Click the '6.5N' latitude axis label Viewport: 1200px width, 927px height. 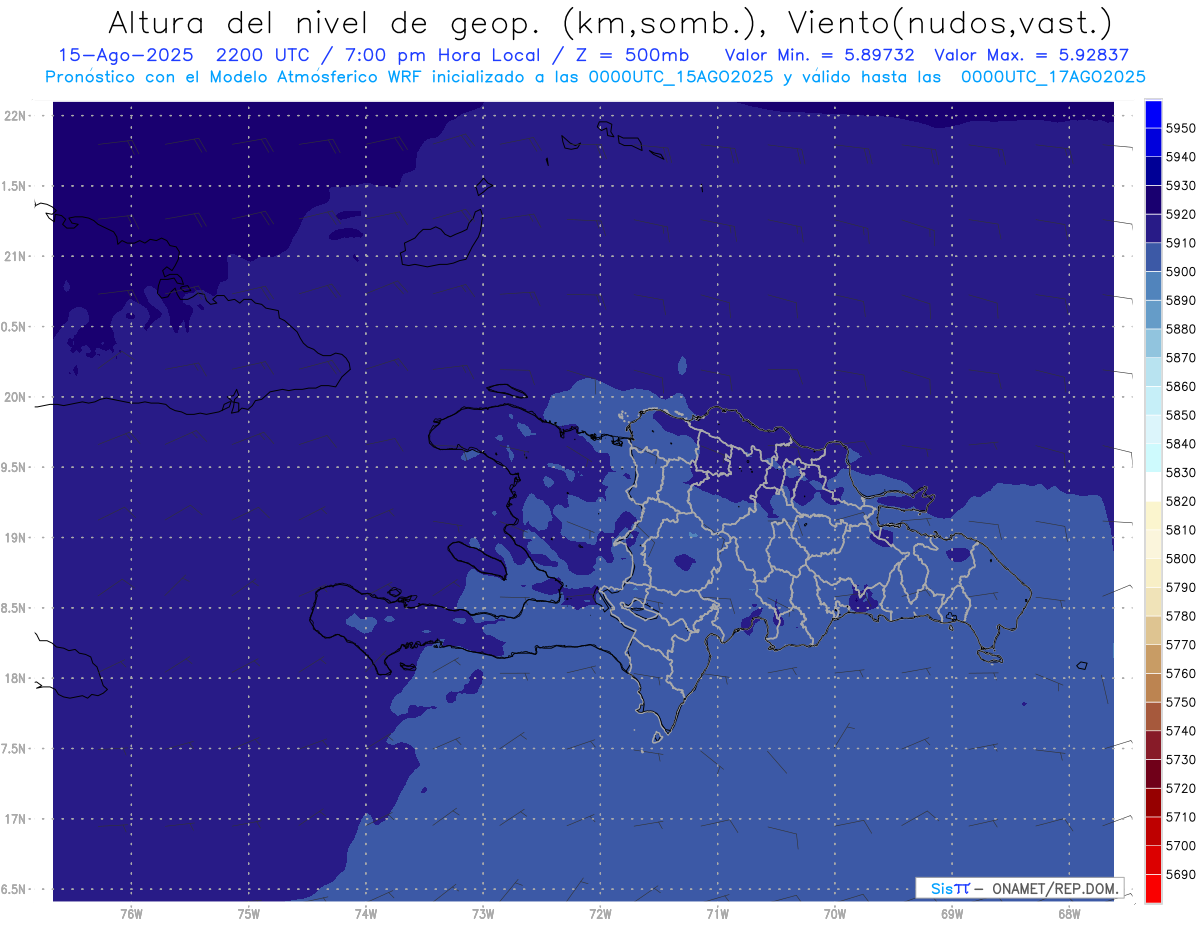[14, 889]
